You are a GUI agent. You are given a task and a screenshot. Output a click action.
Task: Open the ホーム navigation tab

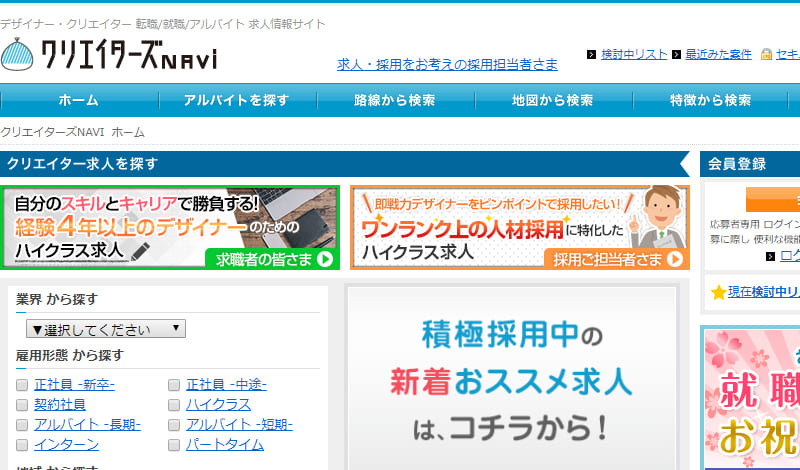click(79, 100)
